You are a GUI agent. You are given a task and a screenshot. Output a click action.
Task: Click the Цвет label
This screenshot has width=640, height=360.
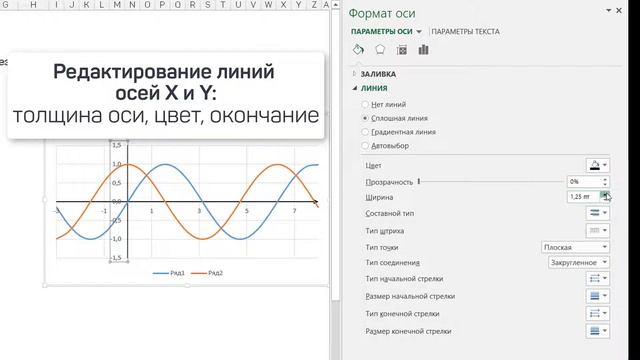(x=373, y=166)
